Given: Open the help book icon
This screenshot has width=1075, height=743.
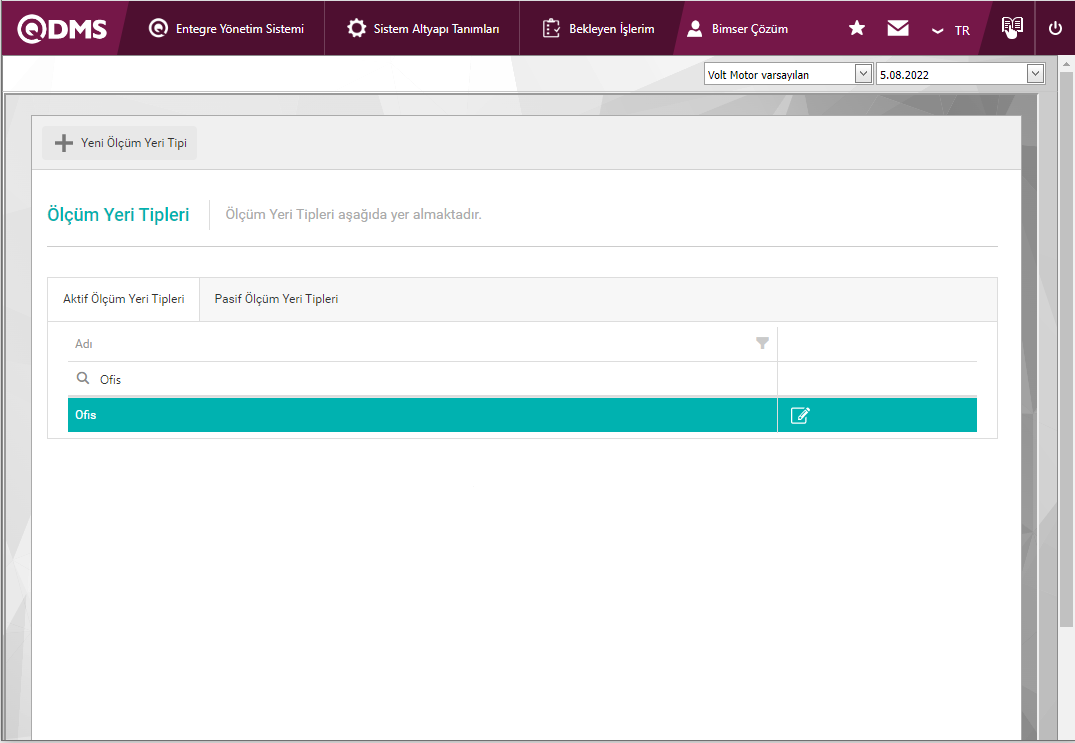Looking at the screenshot, I should coord(1012,28).
